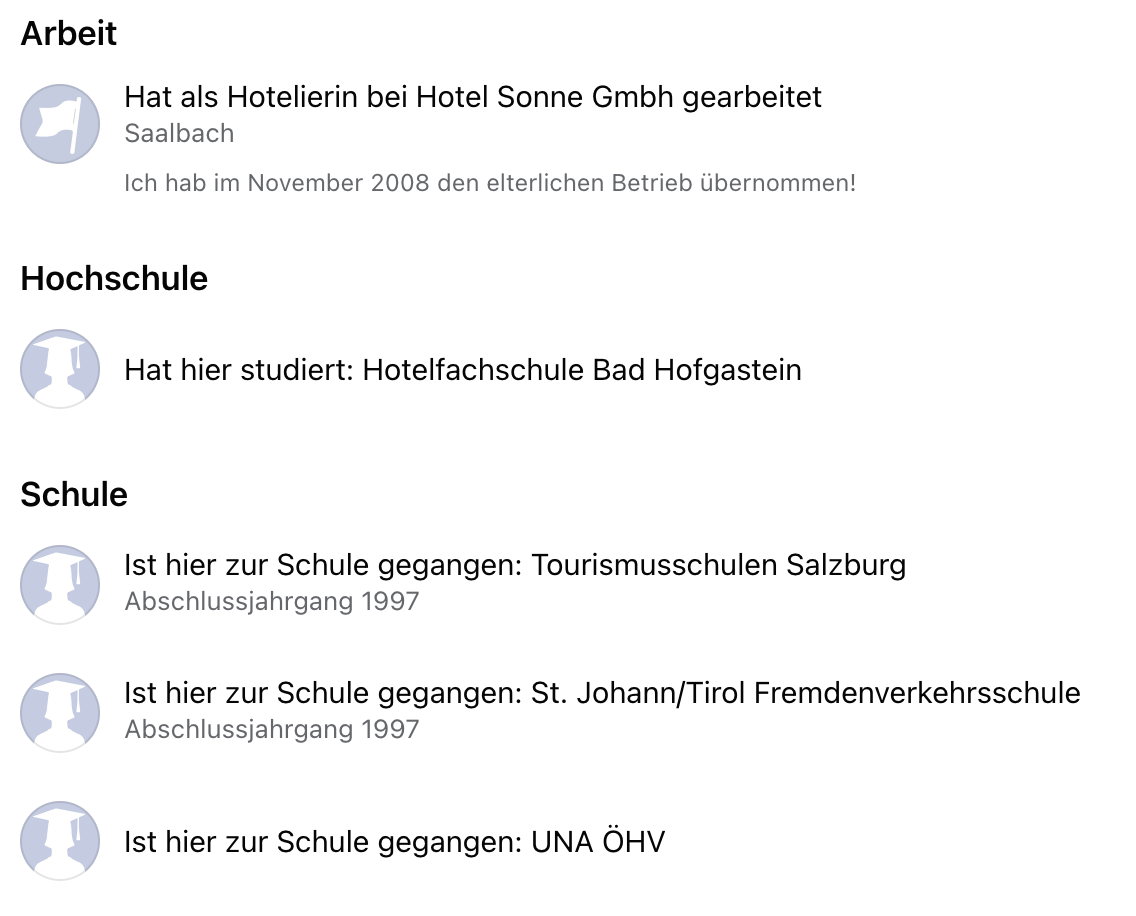Click graduation icon next to Hotelfachschule Bad Hofgastein
Viewport: 1136px width, 916px height.
tap(60, 369)
